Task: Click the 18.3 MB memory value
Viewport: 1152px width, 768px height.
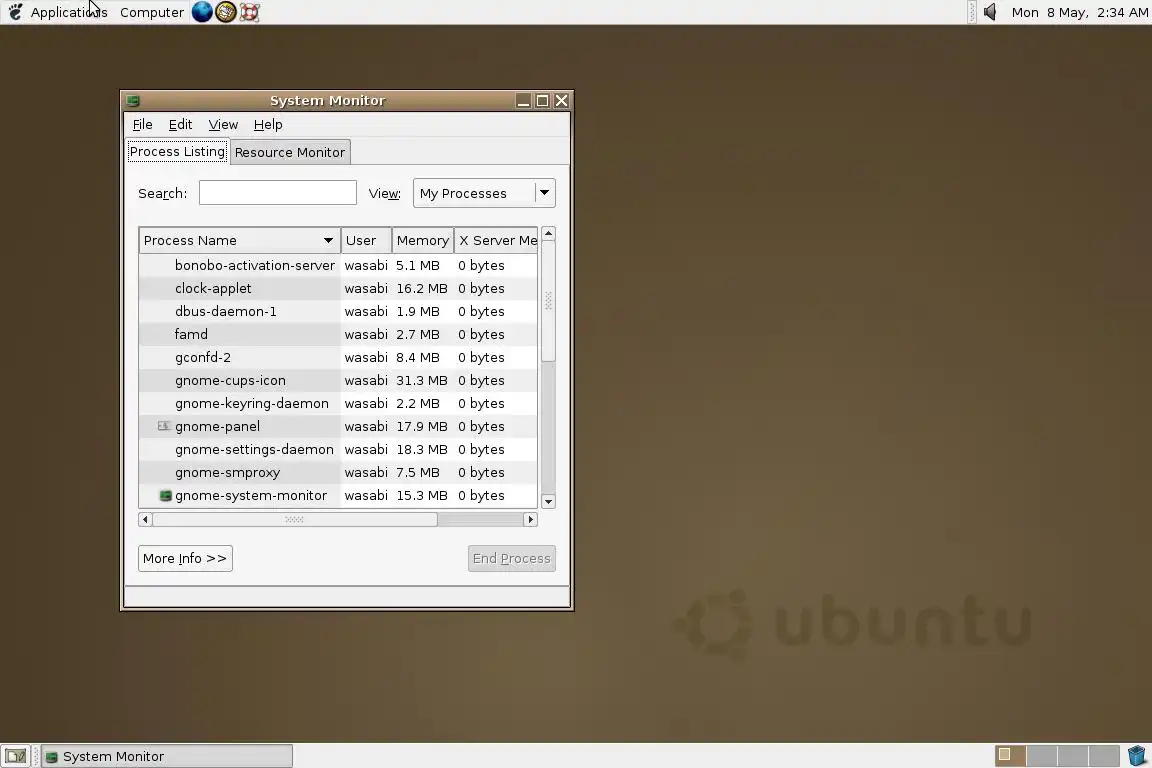Action: tap(422, 449)
